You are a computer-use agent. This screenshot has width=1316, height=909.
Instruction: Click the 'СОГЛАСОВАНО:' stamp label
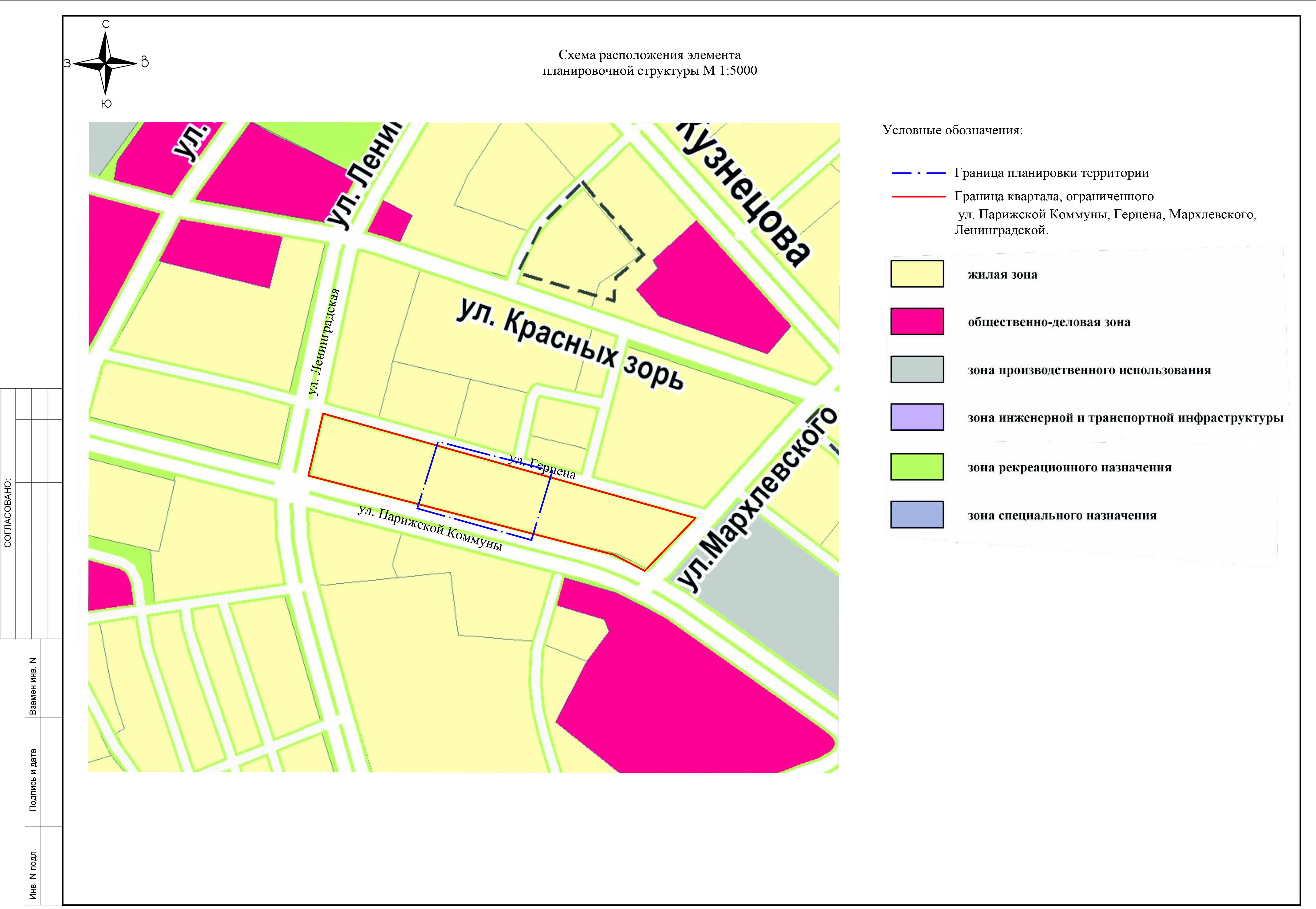(x=8, y=513)
